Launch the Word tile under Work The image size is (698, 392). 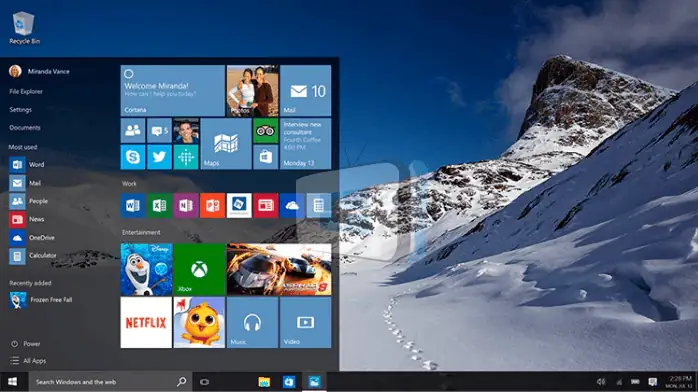(x=133, y=206)
